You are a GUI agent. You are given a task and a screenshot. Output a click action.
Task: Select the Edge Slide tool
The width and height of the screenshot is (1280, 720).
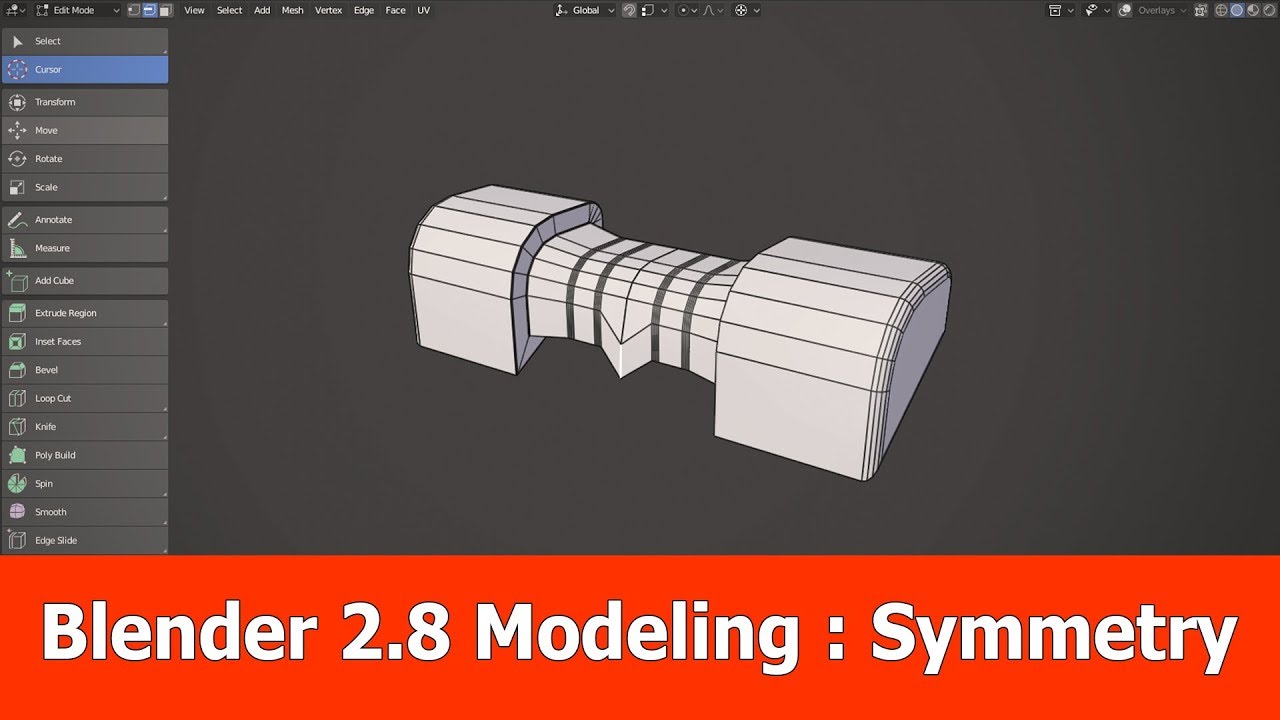pyautogui.click(x=85, y=540)
